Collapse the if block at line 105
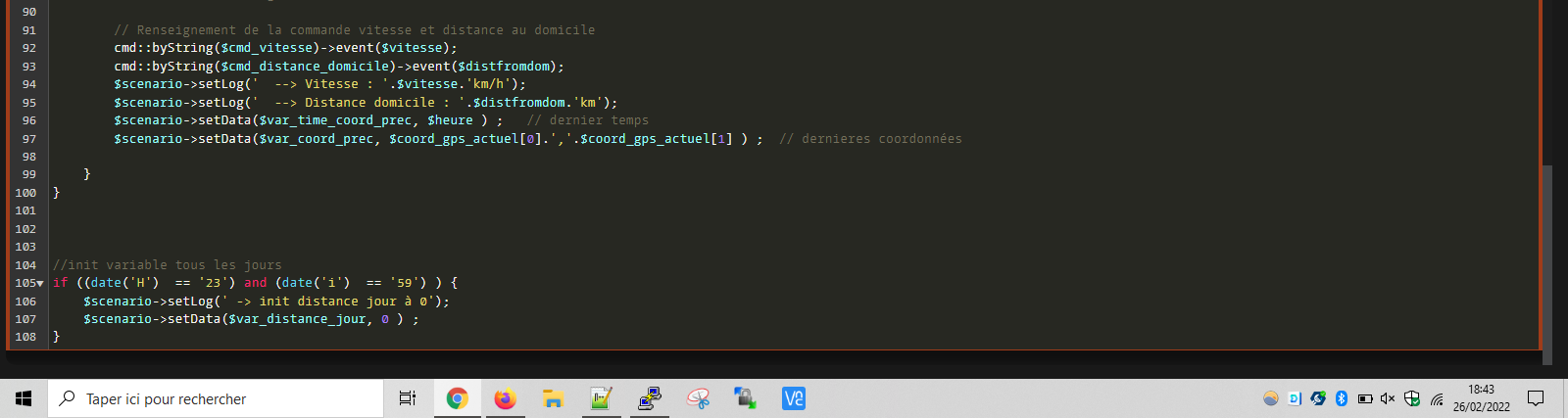The width and height of the screenshot is (1568, 418). point(40,284)
